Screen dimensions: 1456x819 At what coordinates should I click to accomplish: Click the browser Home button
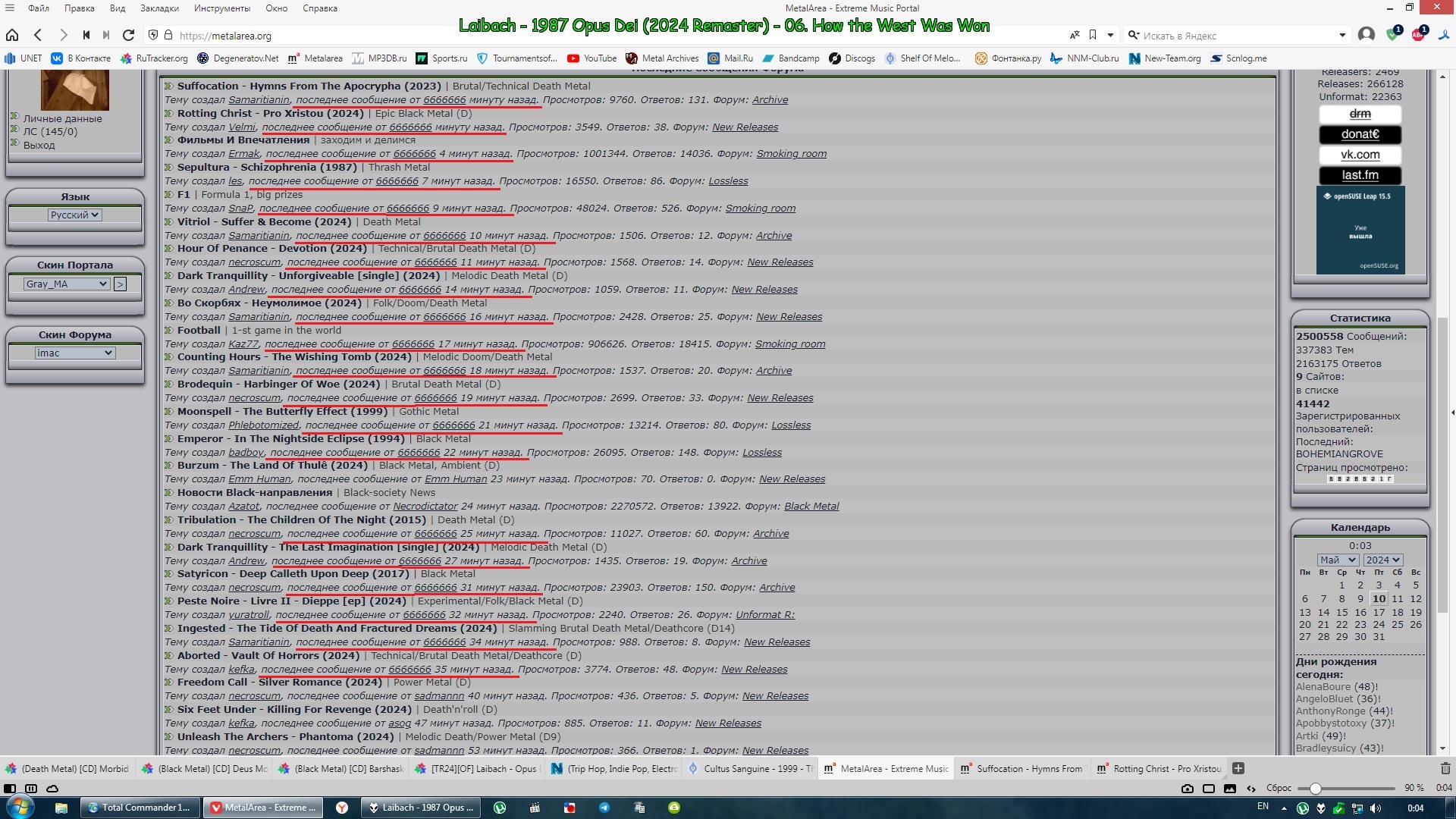[x=12, y=35]
